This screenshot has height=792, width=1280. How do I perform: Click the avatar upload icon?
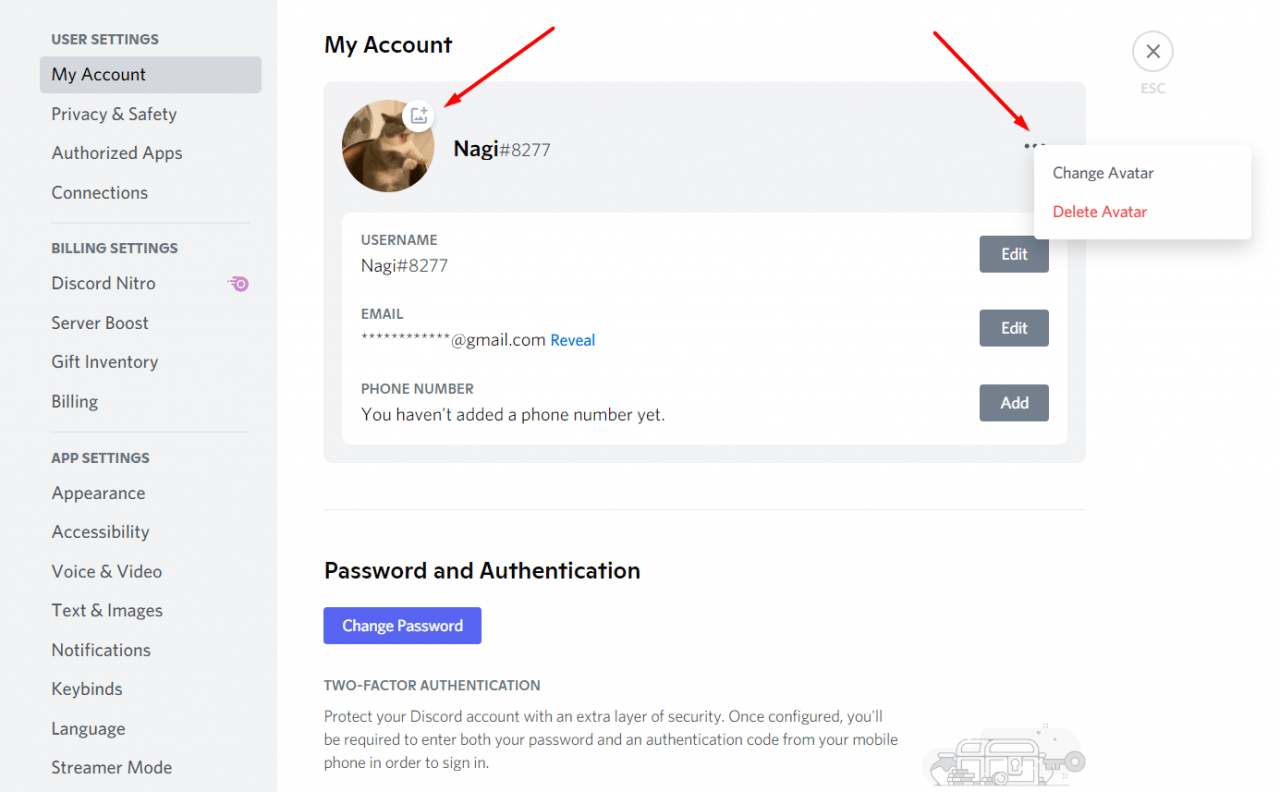point(419,115)
